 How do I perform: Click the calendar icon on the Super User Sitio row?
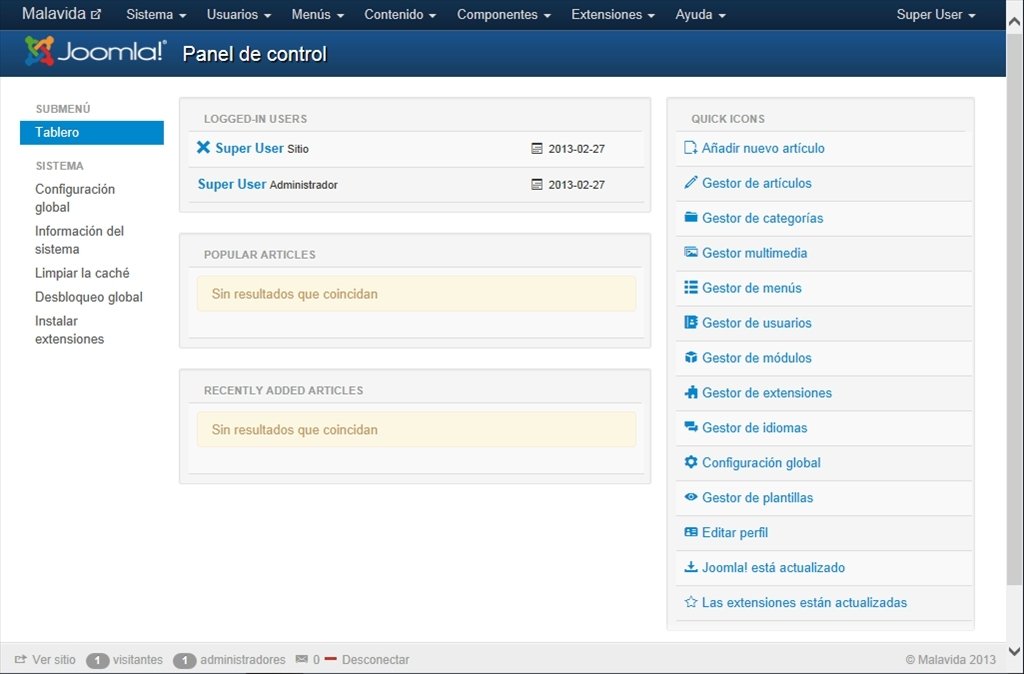[x=537, y=148]
